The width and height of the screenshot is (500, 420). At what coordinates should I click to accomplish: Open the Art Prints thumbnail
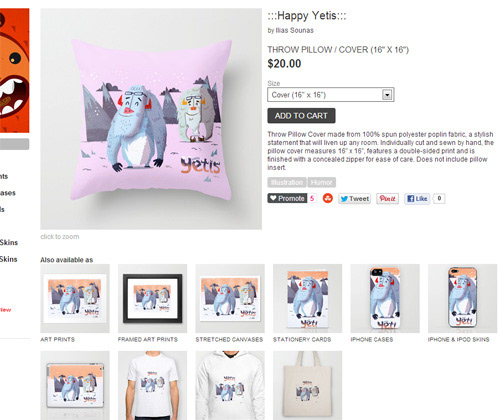coord(75,298)
